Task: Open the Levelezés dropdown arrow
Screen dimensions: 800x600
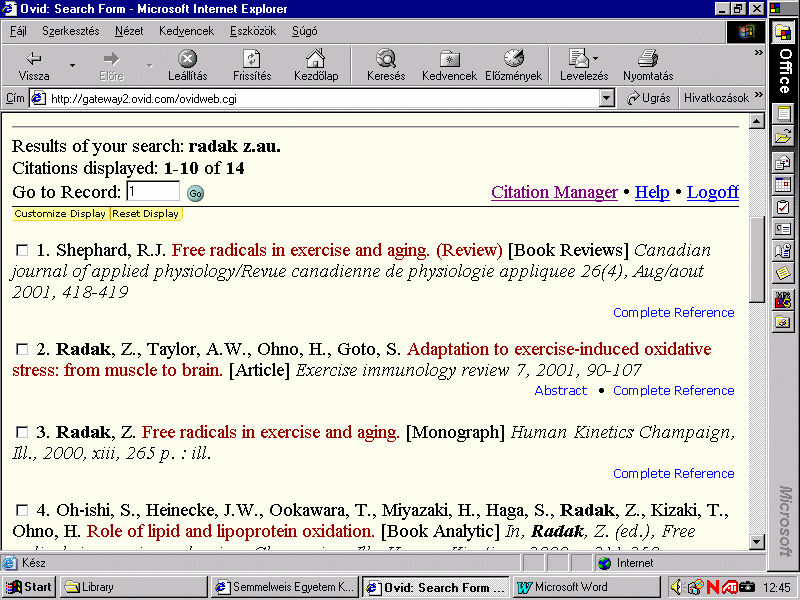Action: pyautogui.click(x=595, y=58)
